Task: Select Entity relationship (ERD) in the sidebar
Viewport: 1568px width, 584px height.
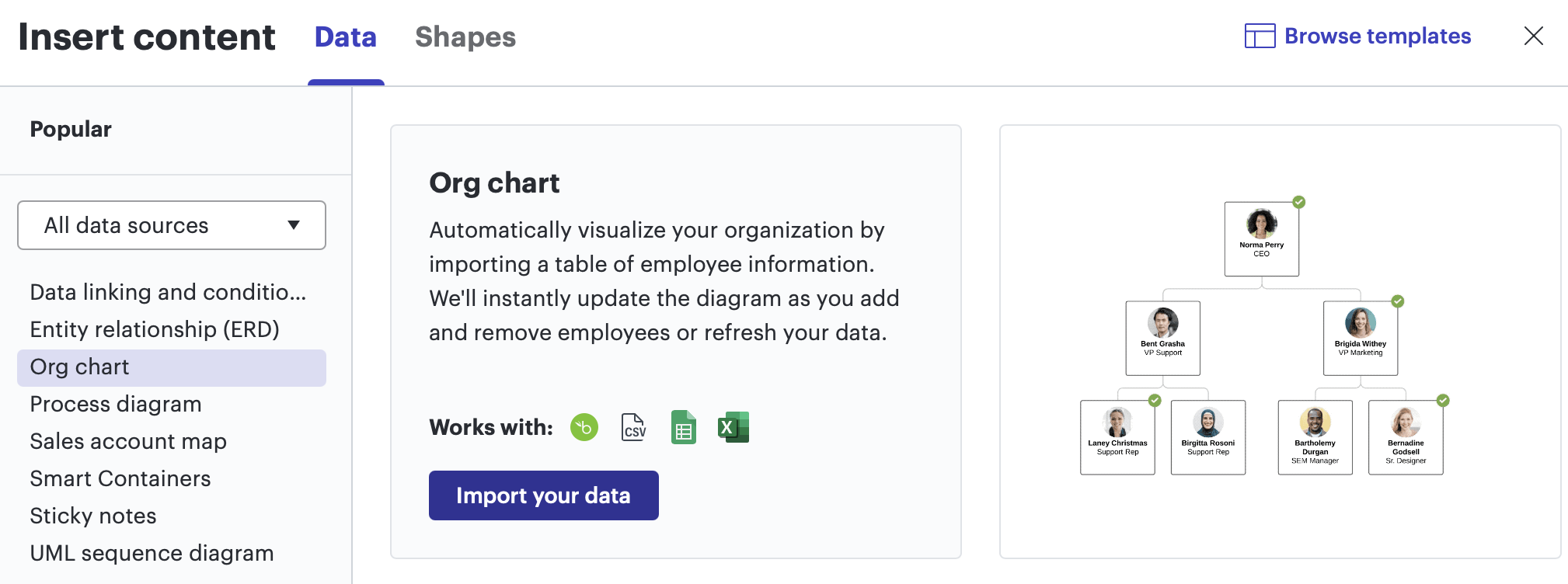Action: point(155,329)
